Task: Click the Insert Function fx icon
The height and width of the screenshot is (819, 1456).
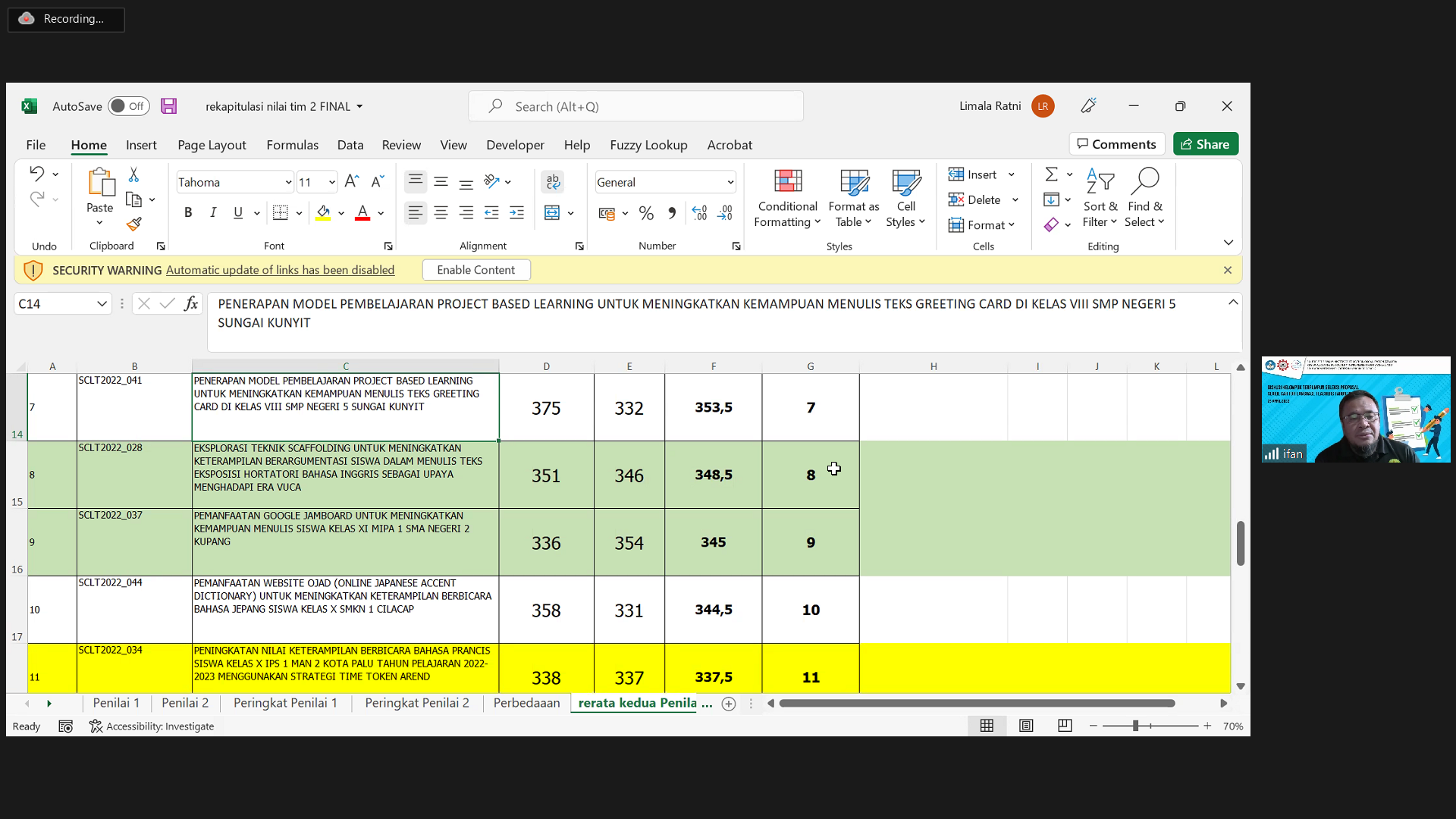Action: click(x=191, y=304)
